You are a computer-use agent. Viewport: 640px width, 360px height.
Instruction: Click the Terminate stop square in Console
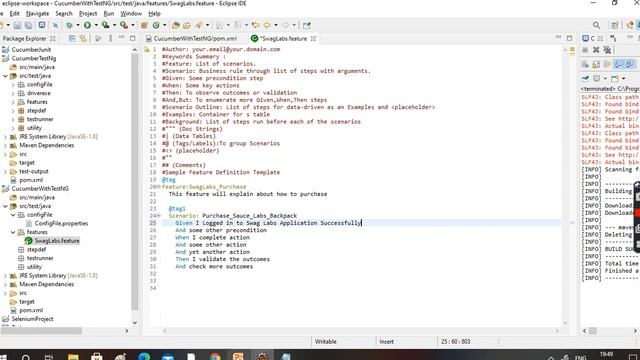coord(585,50)
